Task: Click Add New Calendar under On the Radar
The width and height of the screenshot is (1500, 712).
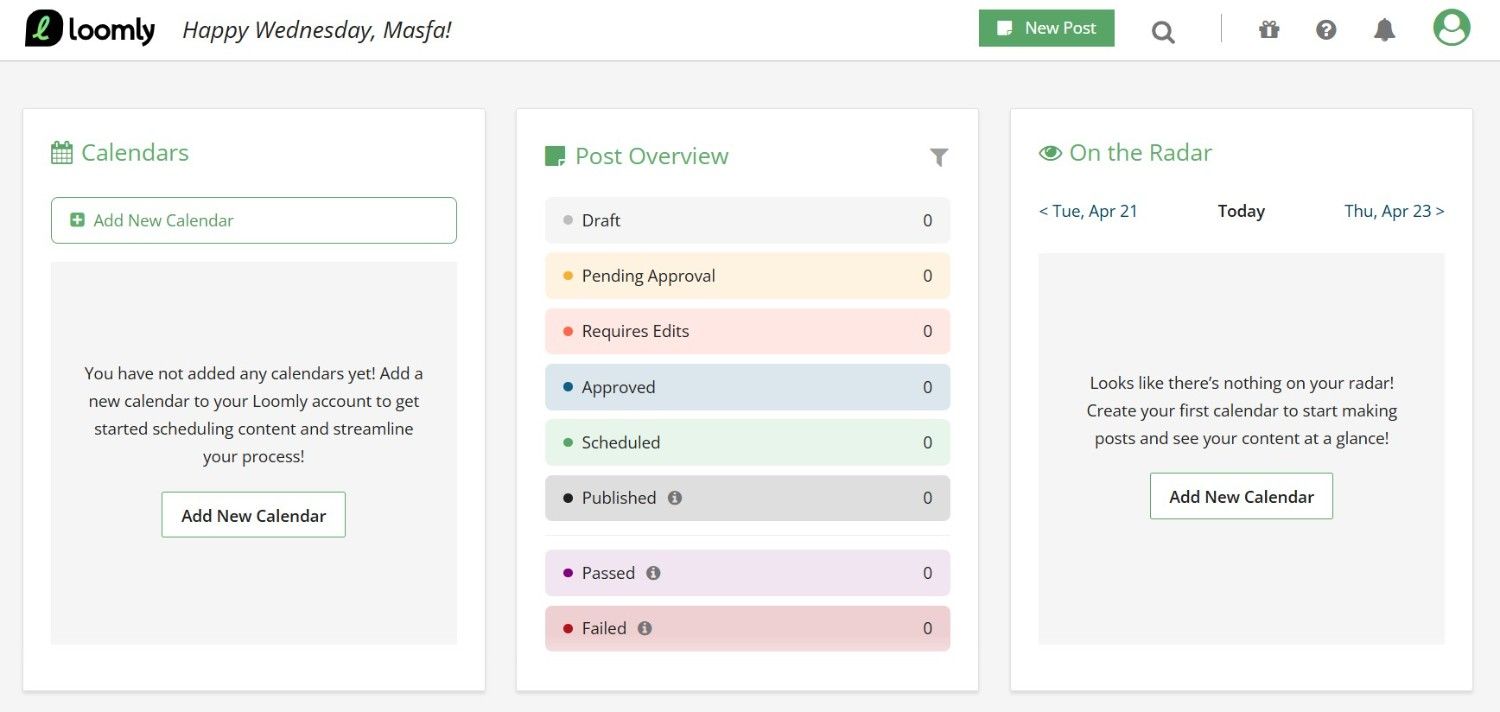Action: (x=1241, y=496)
